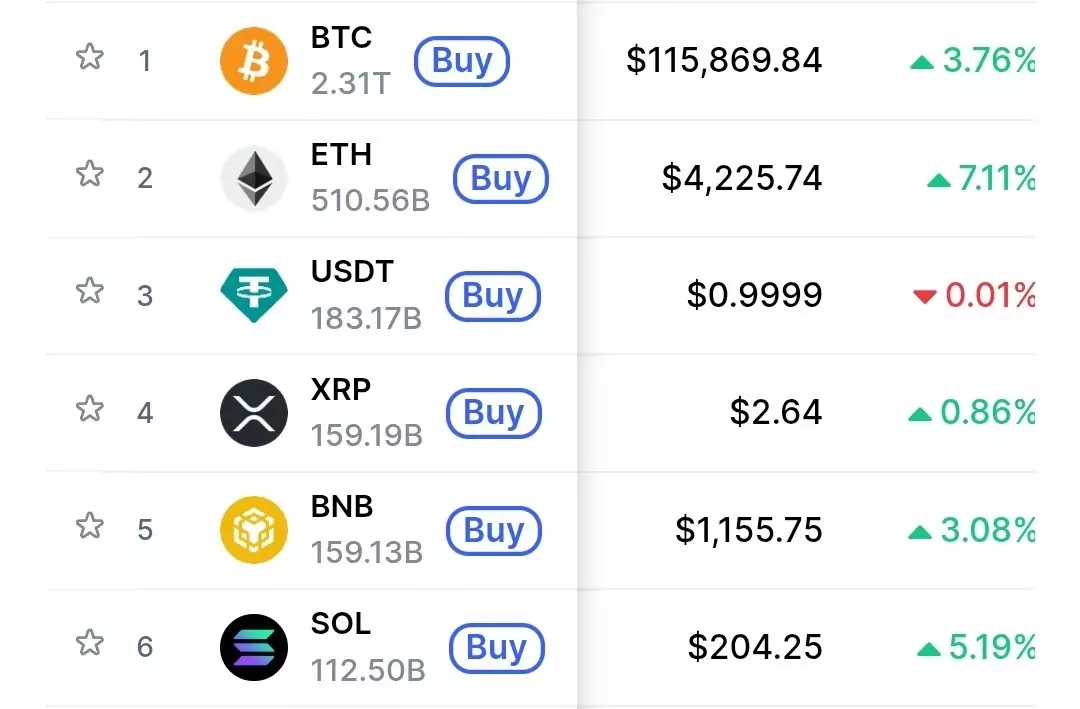Click the Ethereum diamond logo icon

(x=254, y=179)
